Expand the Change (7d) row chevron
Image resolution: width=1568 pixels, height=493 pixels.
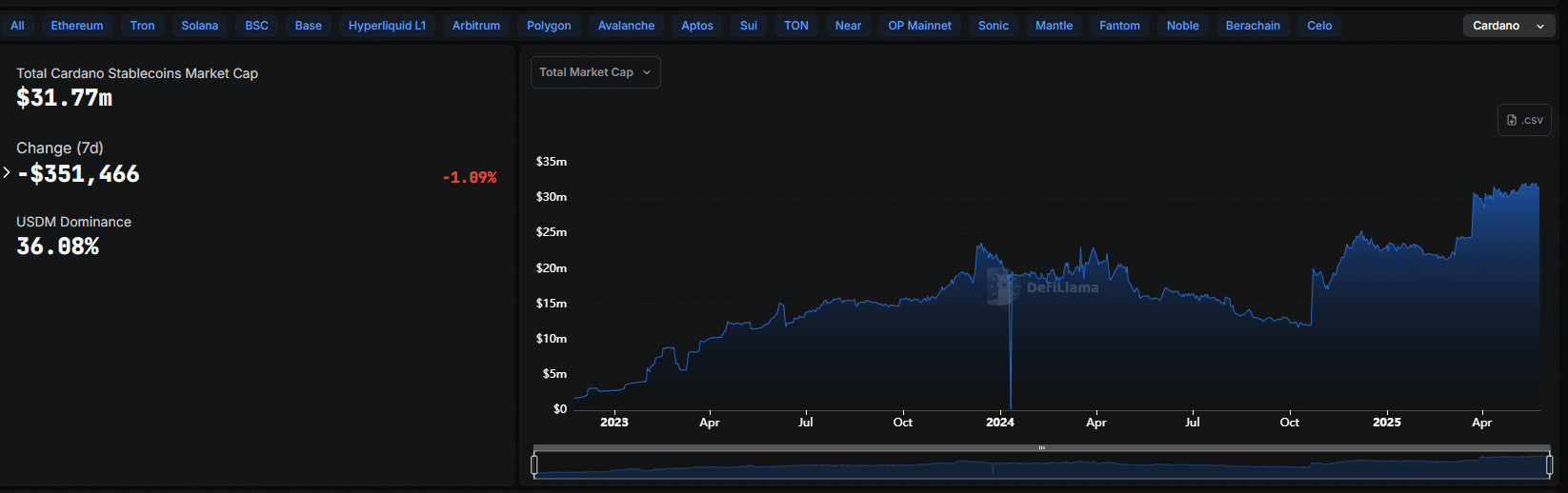(7, 172)
